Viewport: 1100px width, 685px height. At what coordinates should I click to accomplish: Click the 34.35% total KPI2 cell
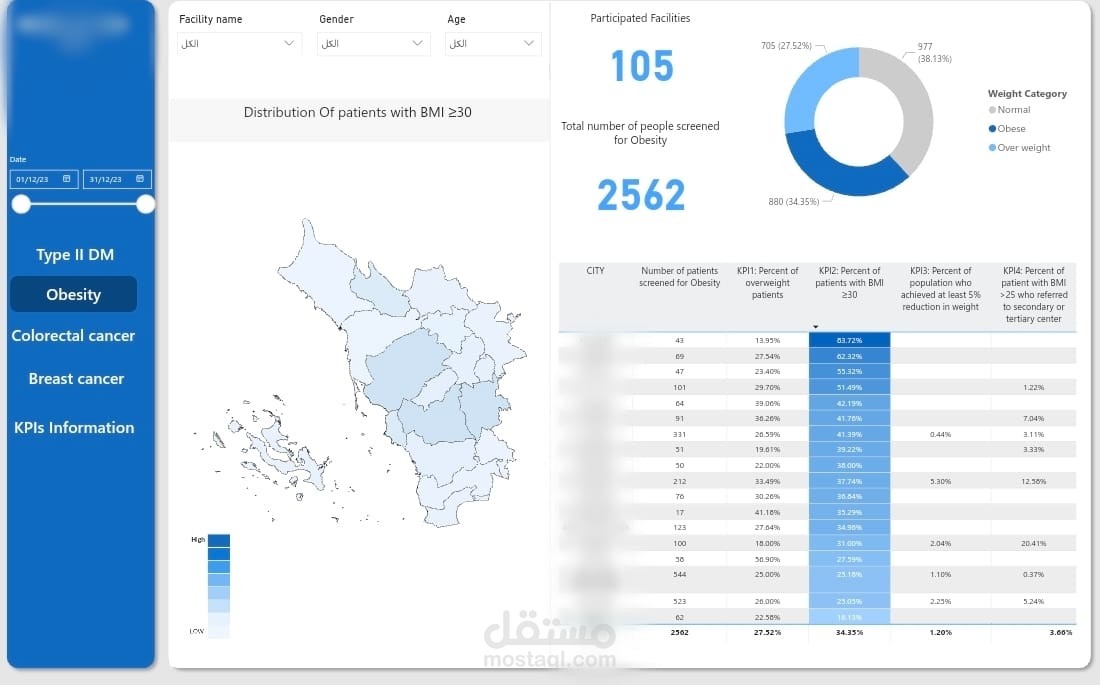pyautogui.click(x=849, y=632)
